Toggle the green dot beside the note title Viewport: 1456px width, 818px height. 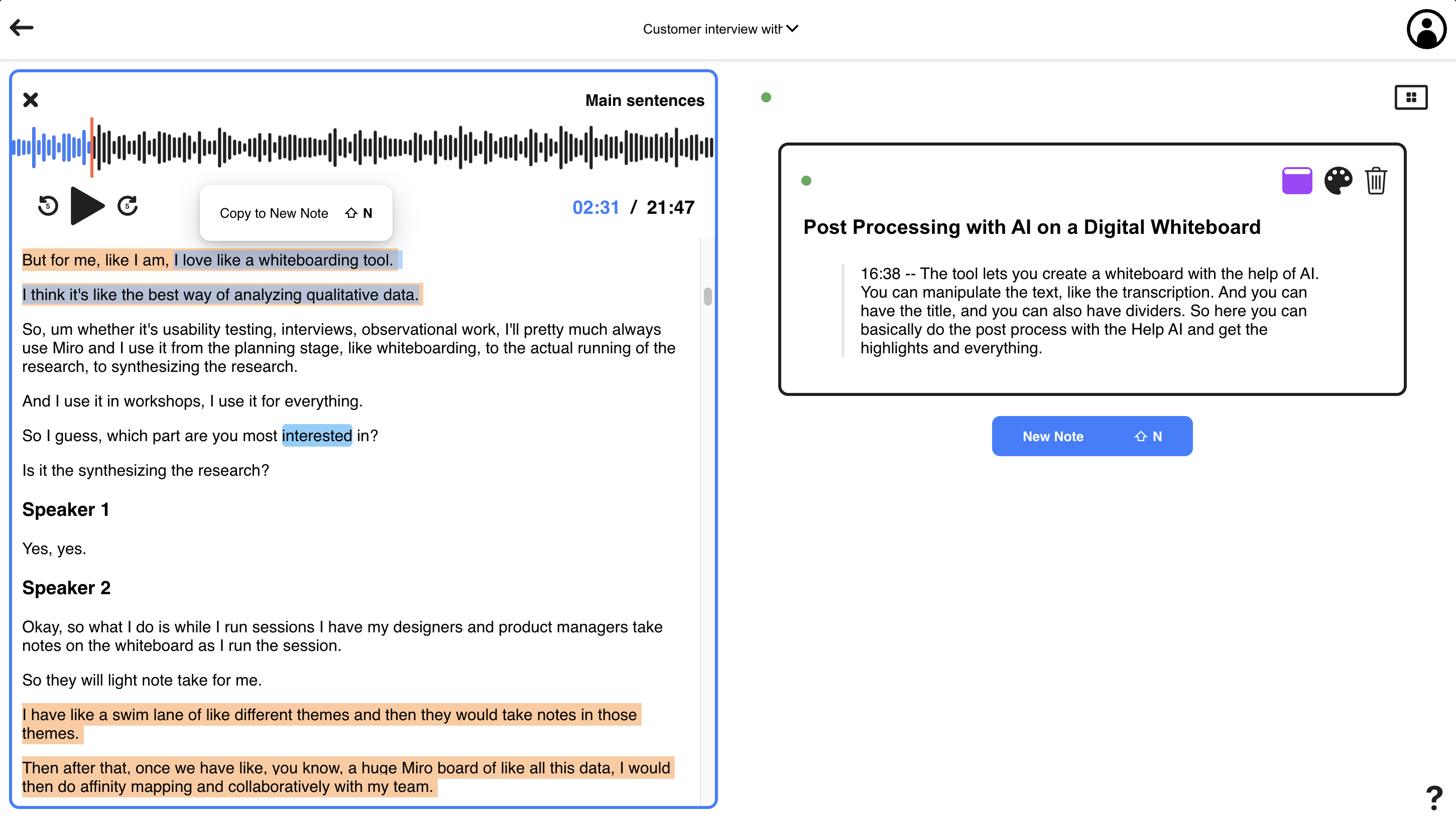[x=806, y=180]
